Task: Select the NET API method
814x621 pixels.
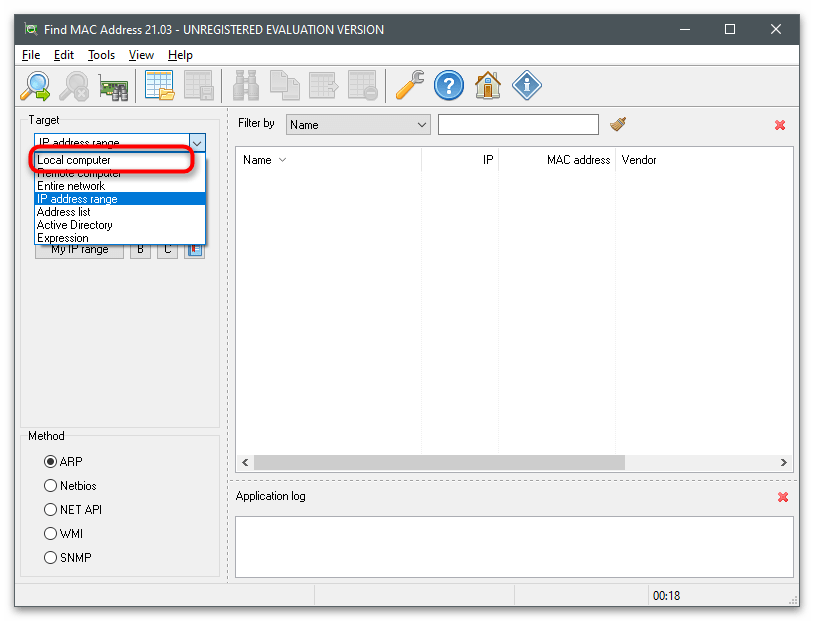Action: (50, 509)
